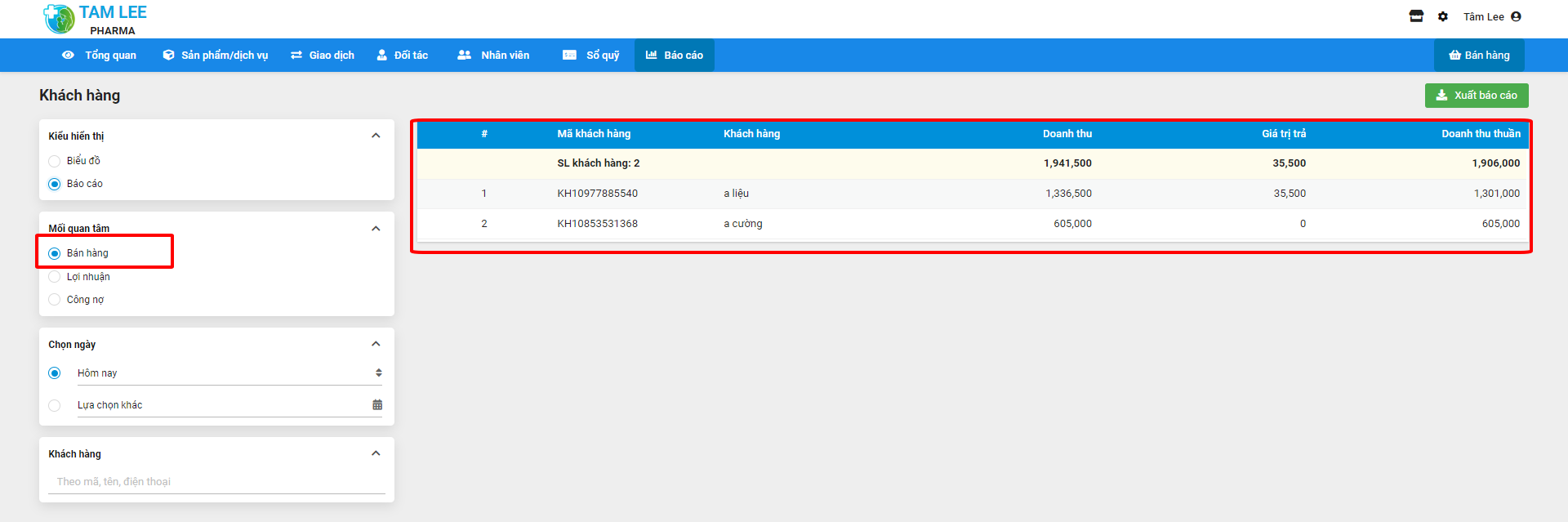1568x522 pixels.
Task: Click the customer search field Theo mã, tên
Action: [x=216, y=482]
